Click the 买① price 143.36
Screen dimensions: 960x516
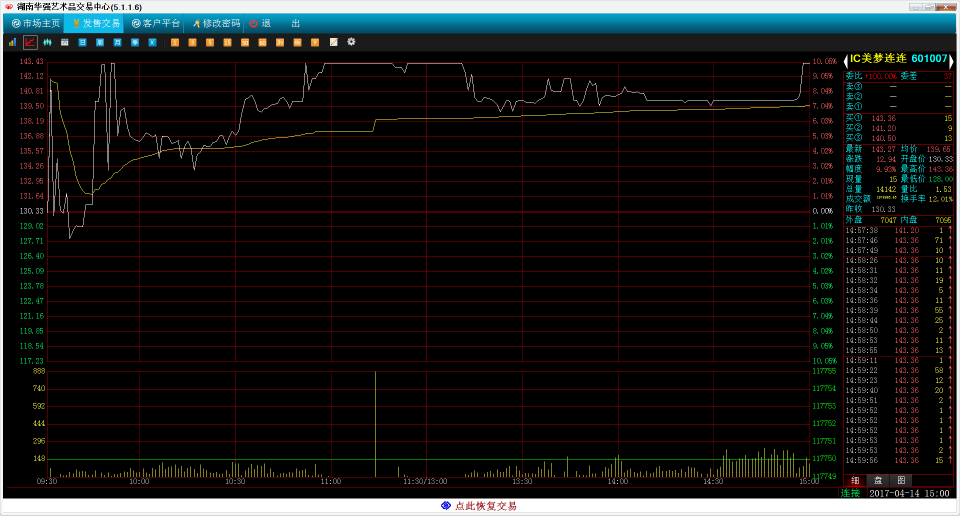point(883,119)
